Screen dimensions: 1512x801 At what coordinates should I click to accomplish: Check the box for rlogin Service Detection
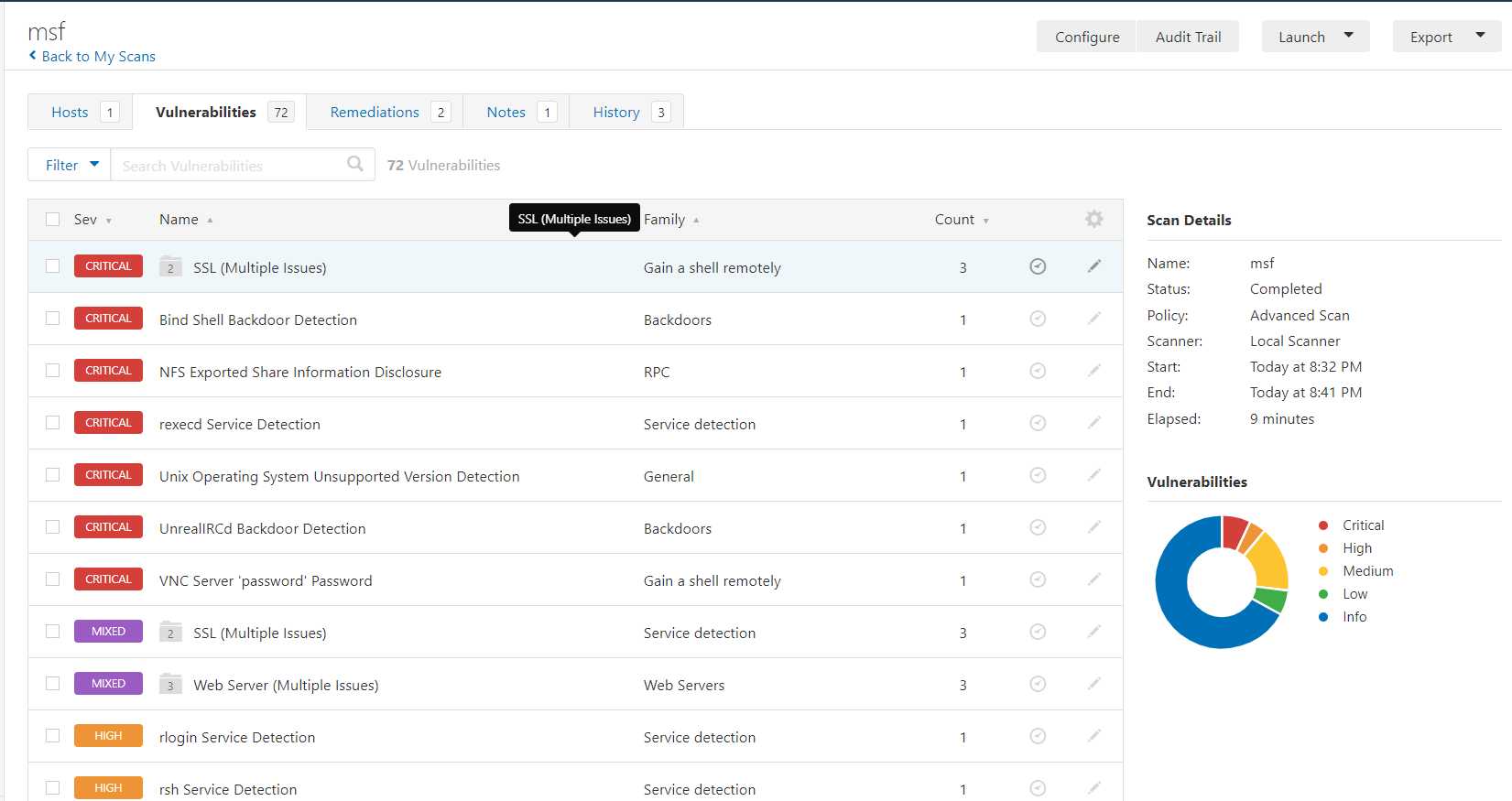coord(53,735)
